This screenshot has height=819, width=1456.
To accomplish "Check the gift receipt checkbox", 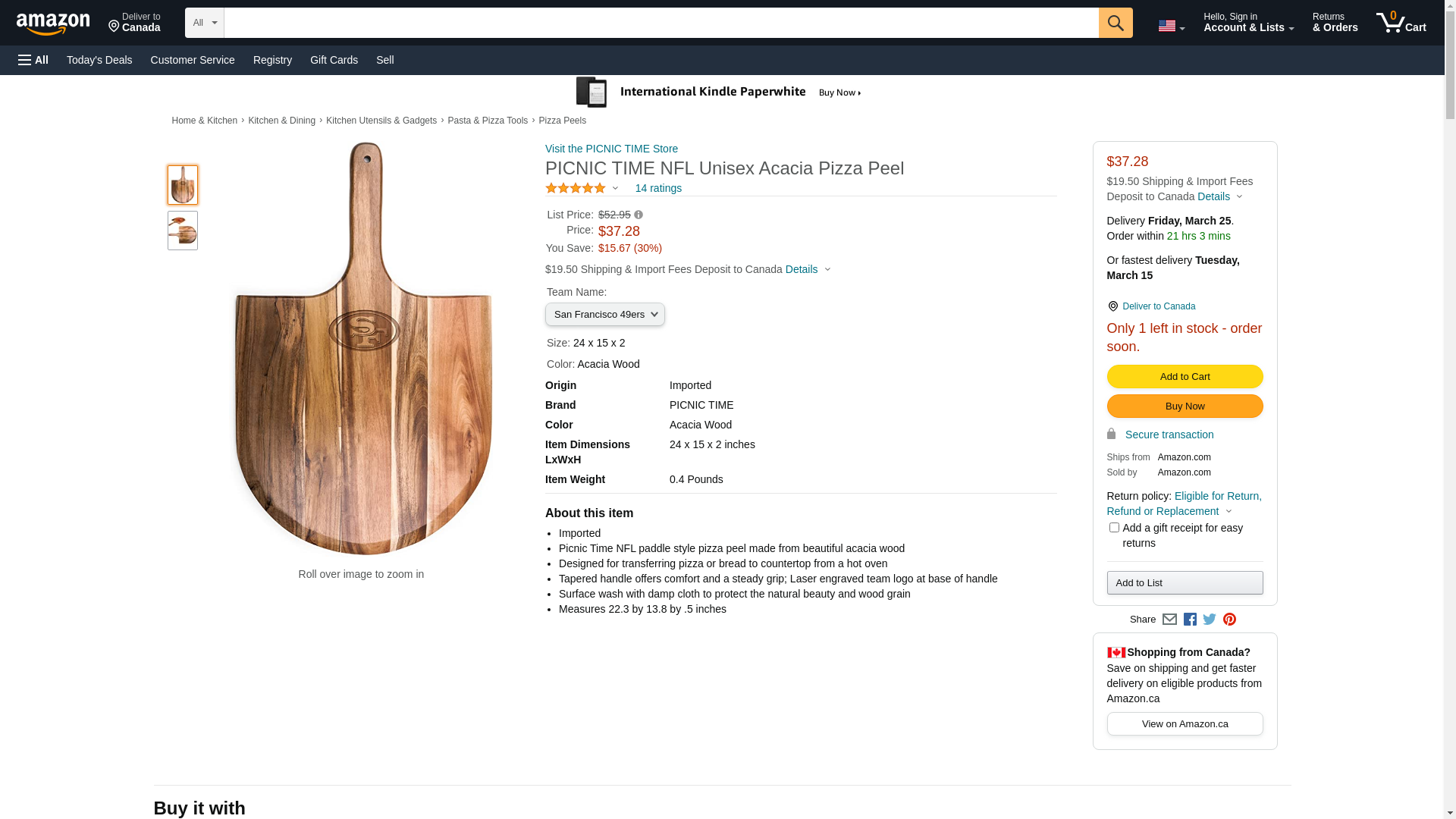I will click(1114, 528).
